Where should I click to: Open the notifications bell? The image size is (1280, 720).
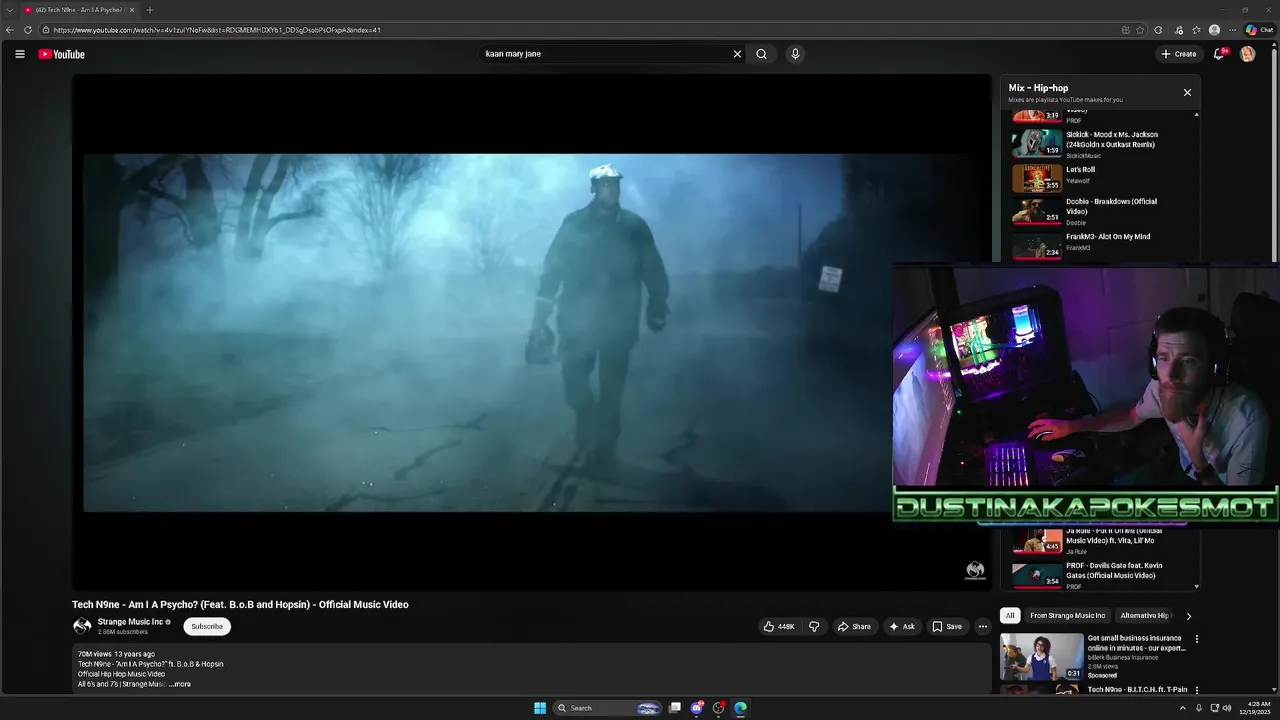(1219, 54)
